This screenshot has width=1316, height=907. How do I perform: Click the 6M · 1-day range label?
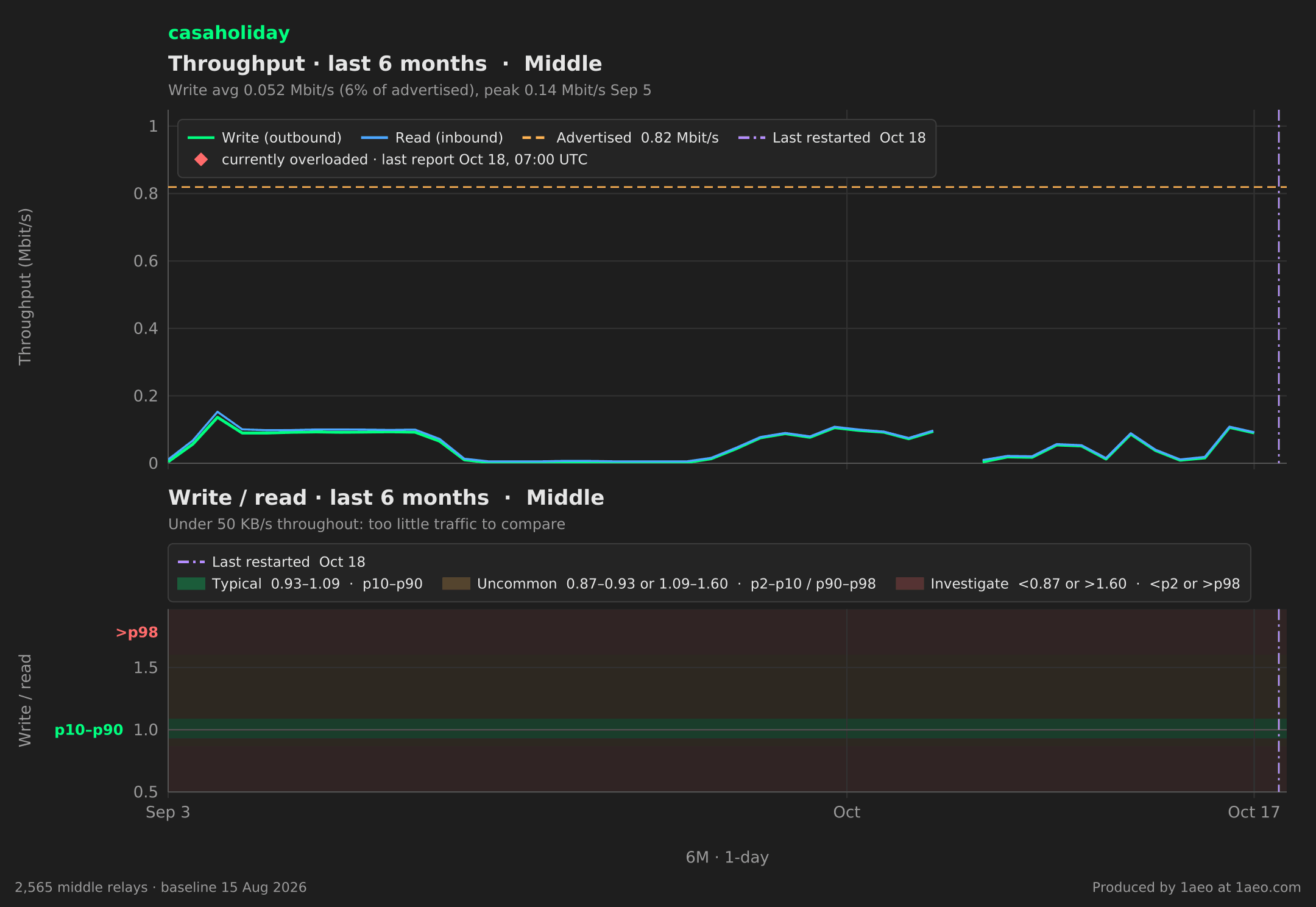tap(727, 858)
